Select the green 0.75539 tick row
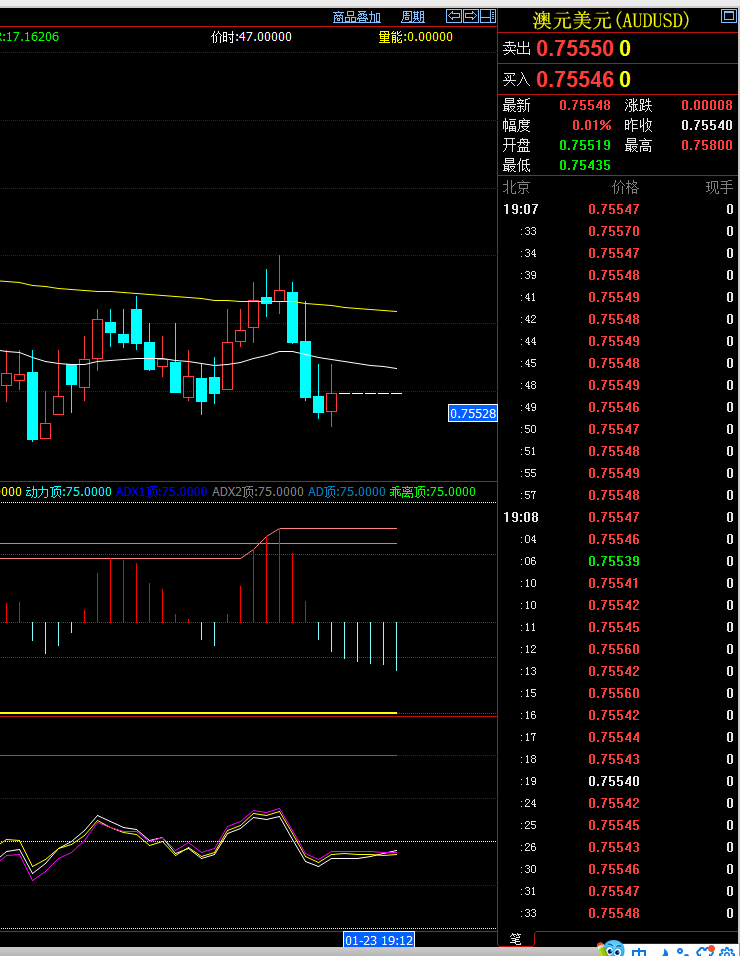The width and height of the screenshot is (740, 956). [x=618, y=561]
